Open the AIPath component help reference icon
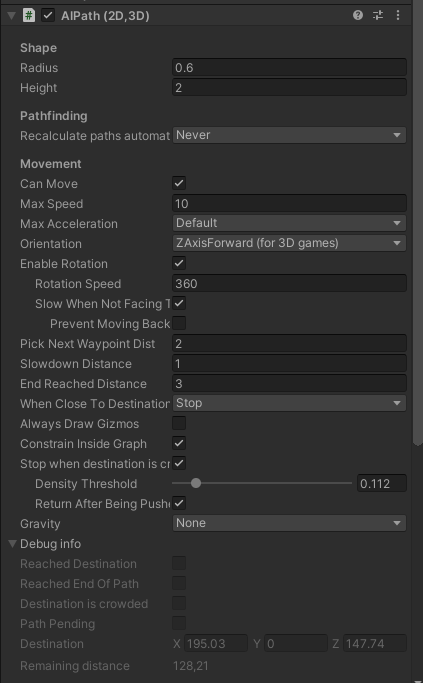423x683 pixels. [x=358, y=16]
